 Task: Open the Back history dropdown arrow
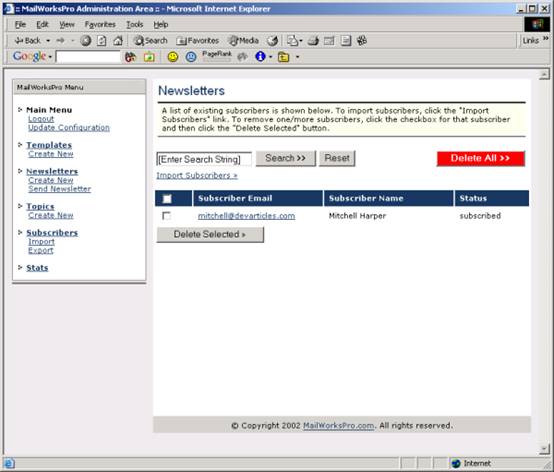[48, 41]
